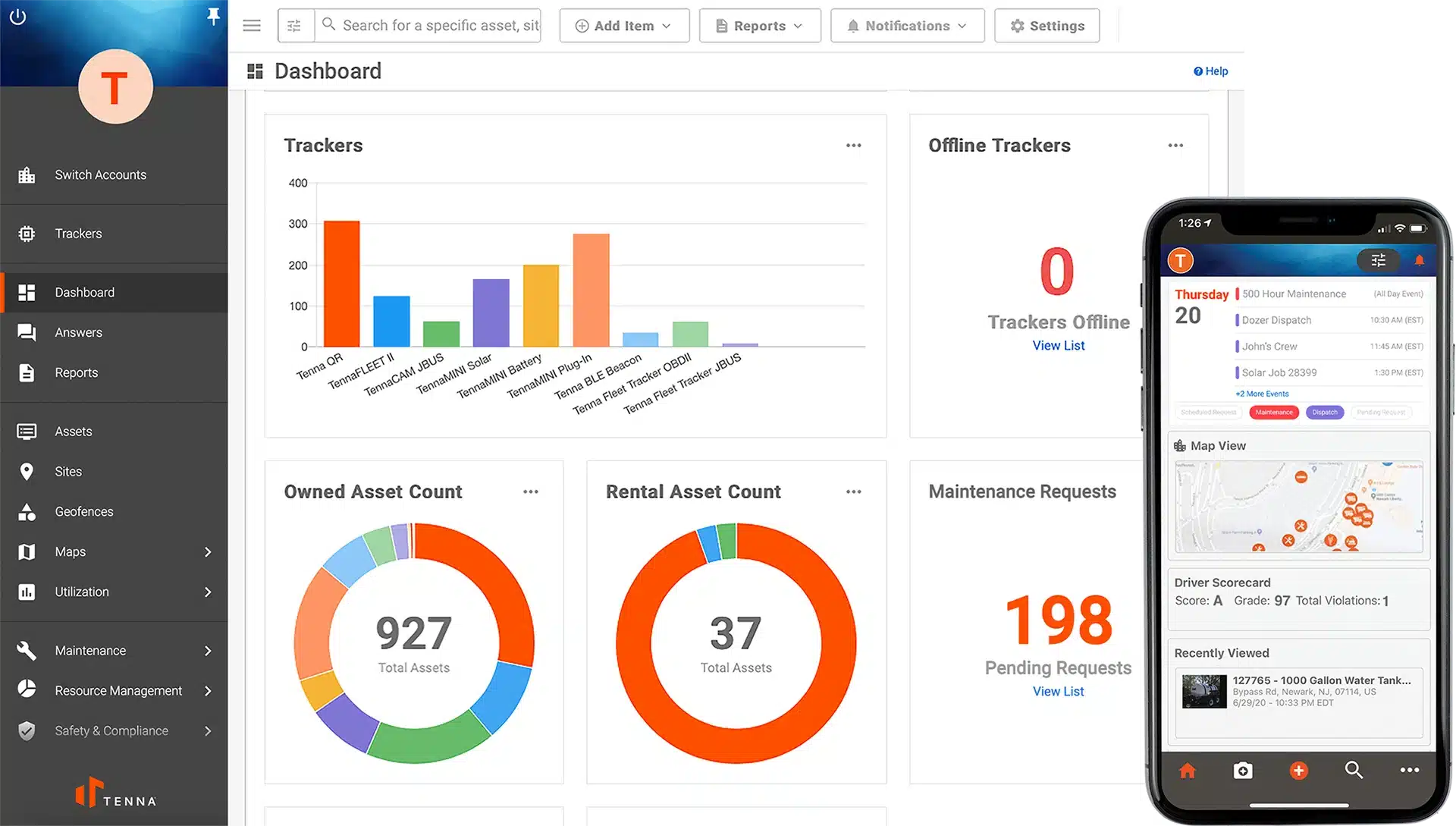Screen dimensions: 1456x826
Task: Click the Reports document icon in sidebar
Action: pyautogui.click(x=27, y=372)
